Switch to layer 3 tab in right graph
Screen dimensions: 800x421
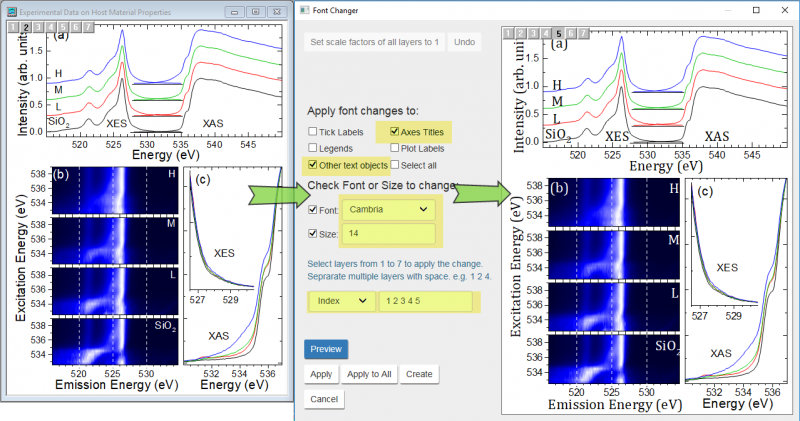[x=533, y=33]
